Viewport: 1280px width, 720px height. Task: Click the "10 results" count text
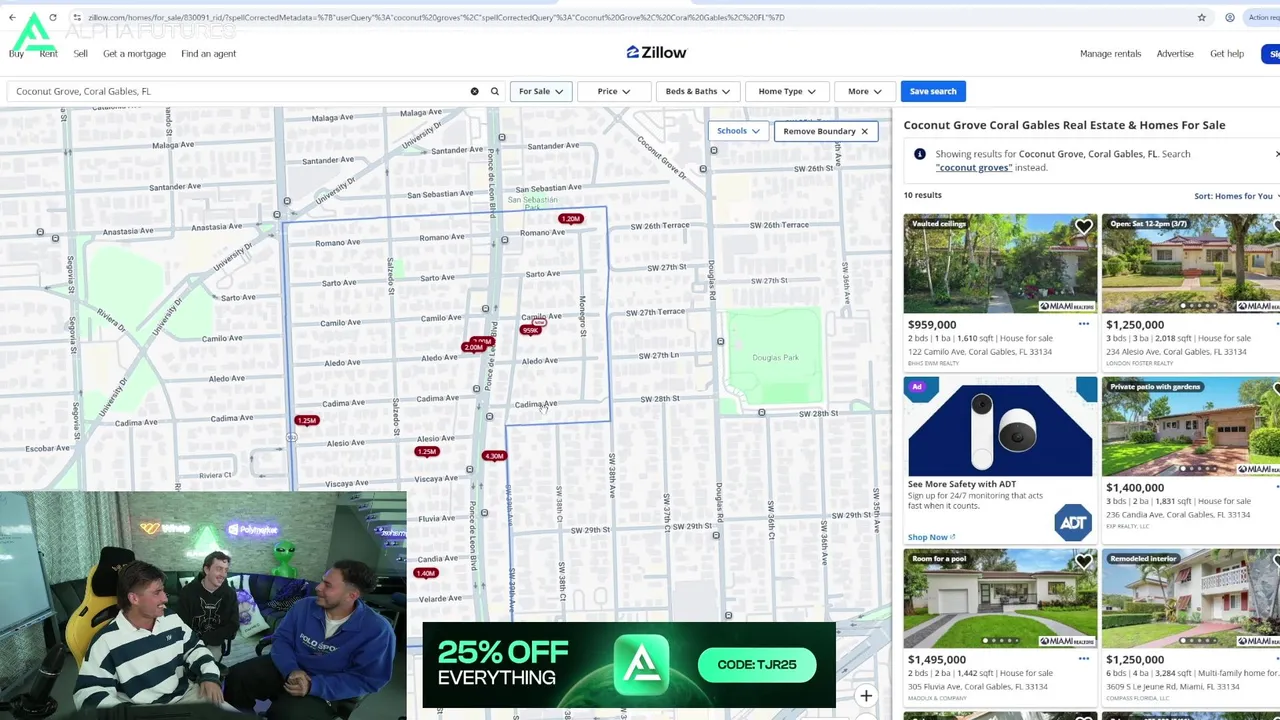(x=923, y=195)
